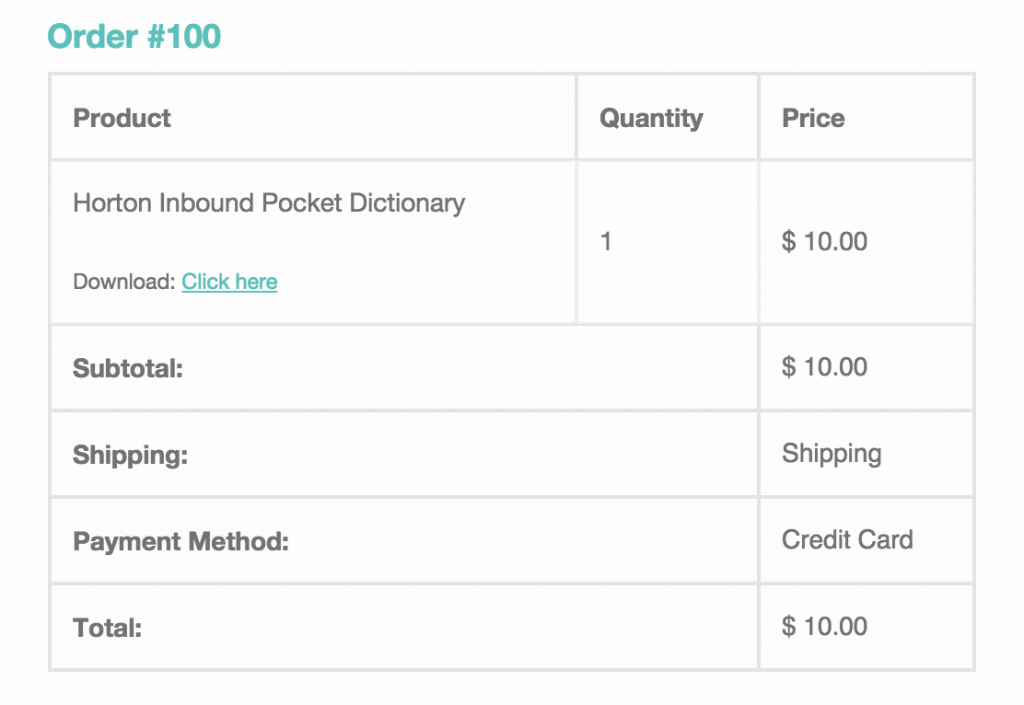
Task: Click the Shipping value in the price column
Action: click(x=831, y=453)
